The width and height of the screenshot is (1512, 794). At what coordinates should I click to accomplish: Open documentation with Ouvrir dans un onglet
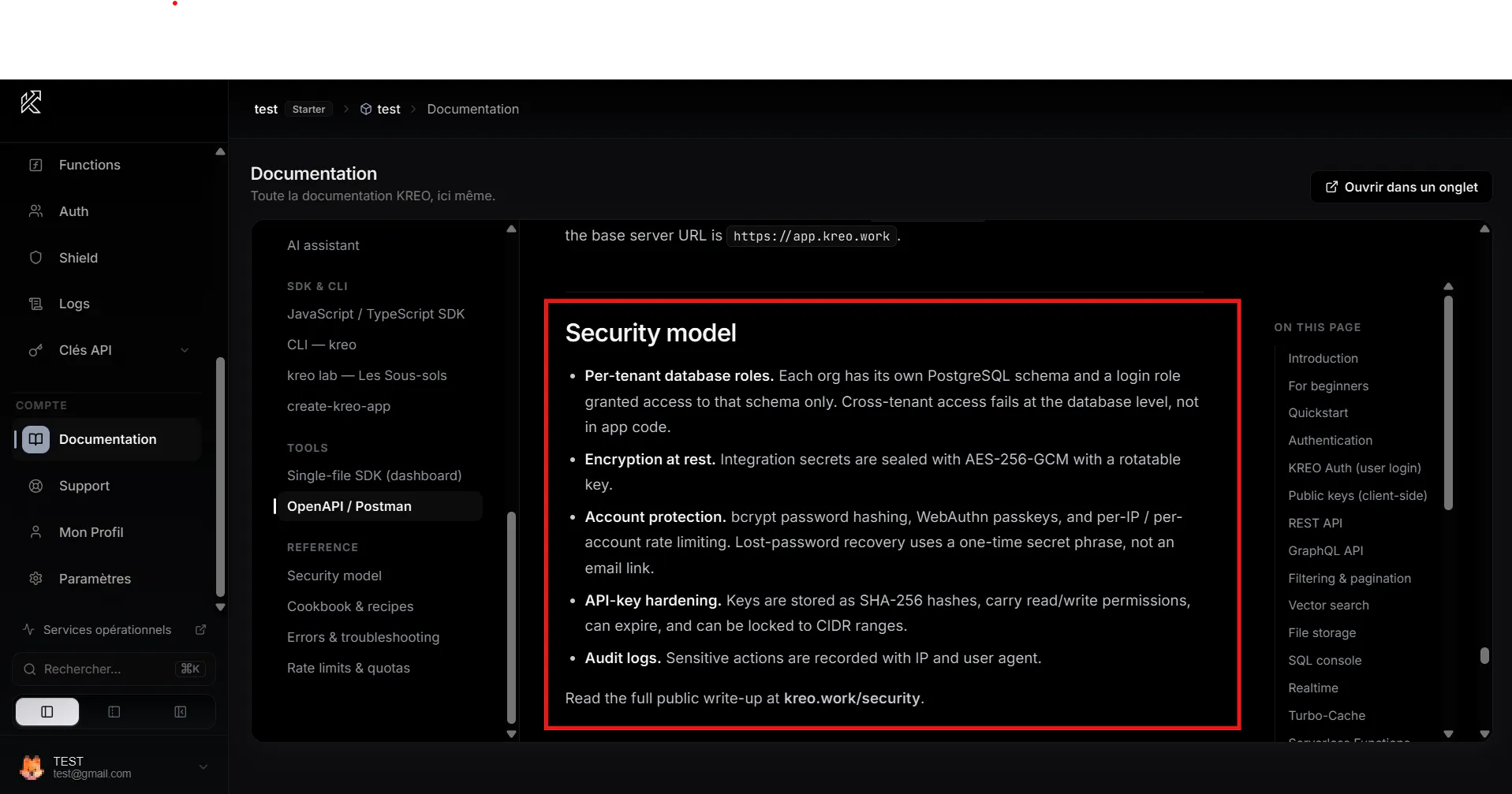[1402, 187]
